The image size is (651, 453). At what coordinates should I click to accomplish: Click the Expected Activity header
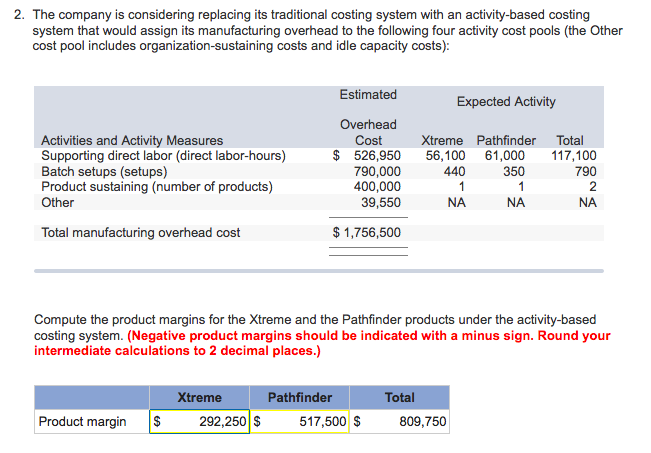(x=506, y=101)
